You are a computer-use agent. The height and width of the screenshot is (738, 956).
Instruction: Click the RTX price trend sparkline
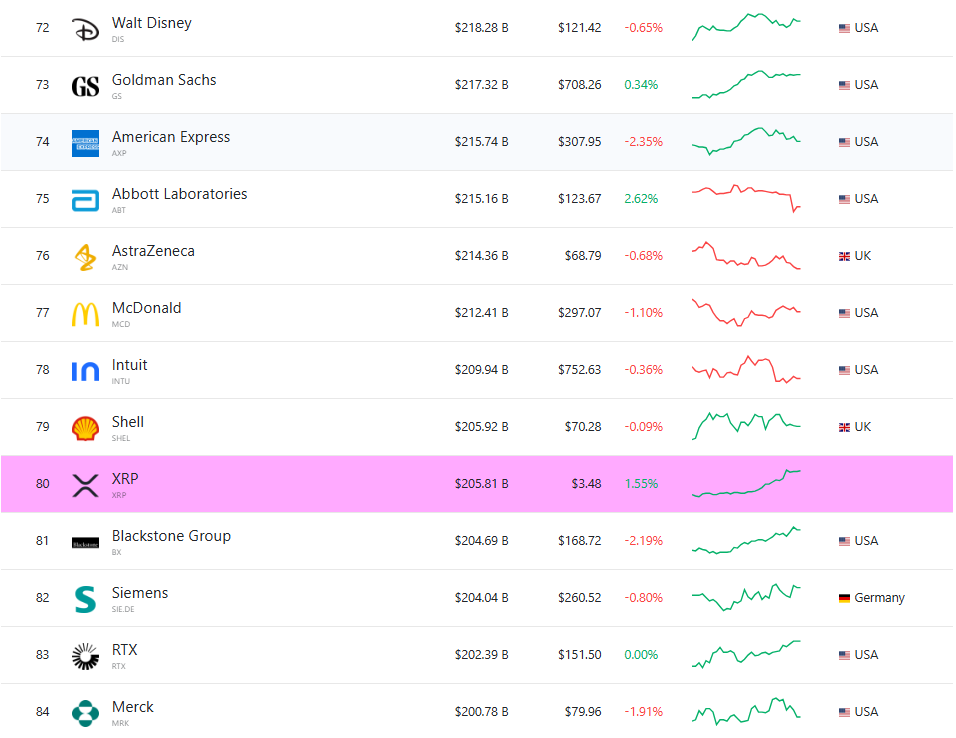click(746, 654)
